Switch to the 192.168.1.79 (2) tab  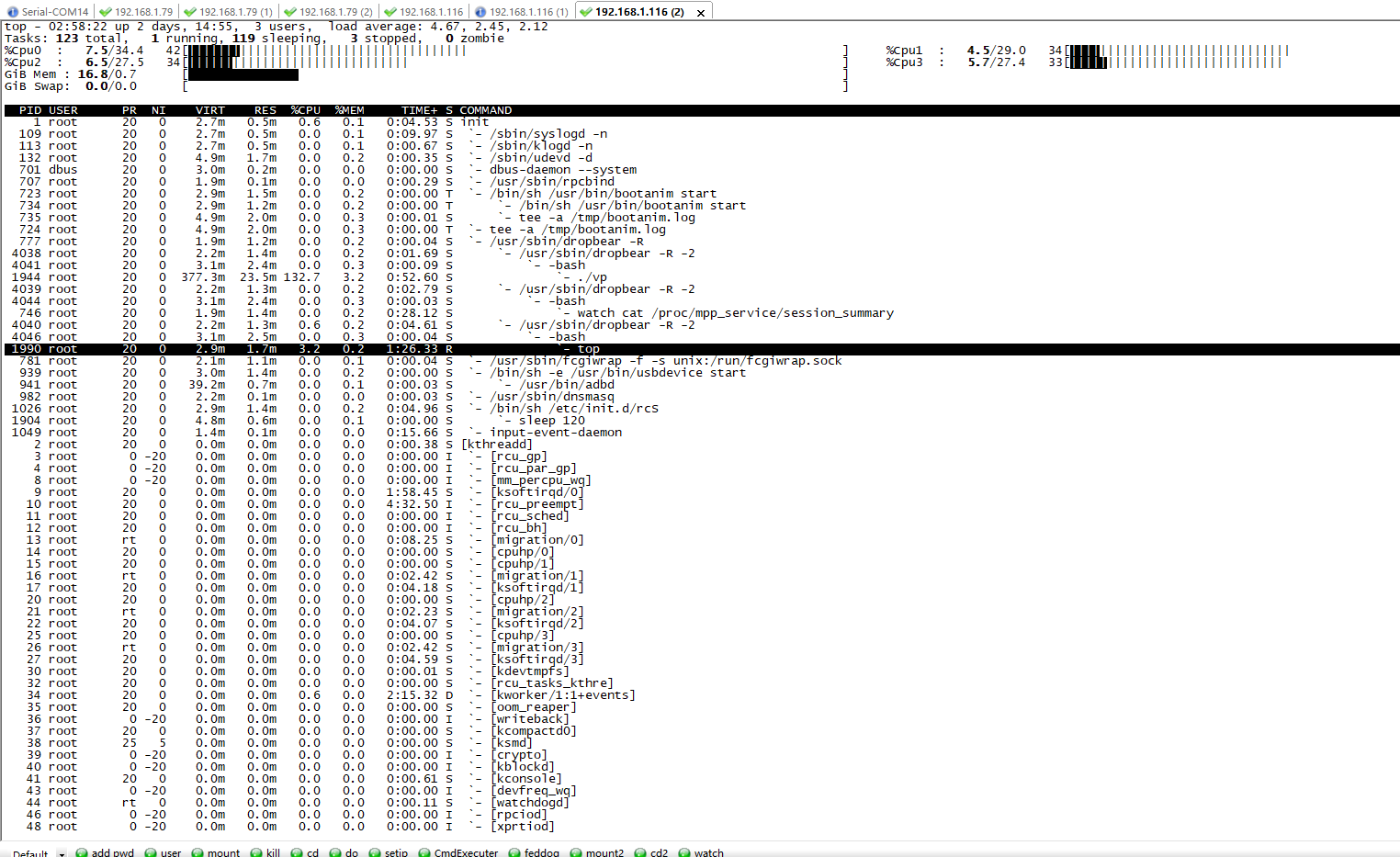[328, 12]
